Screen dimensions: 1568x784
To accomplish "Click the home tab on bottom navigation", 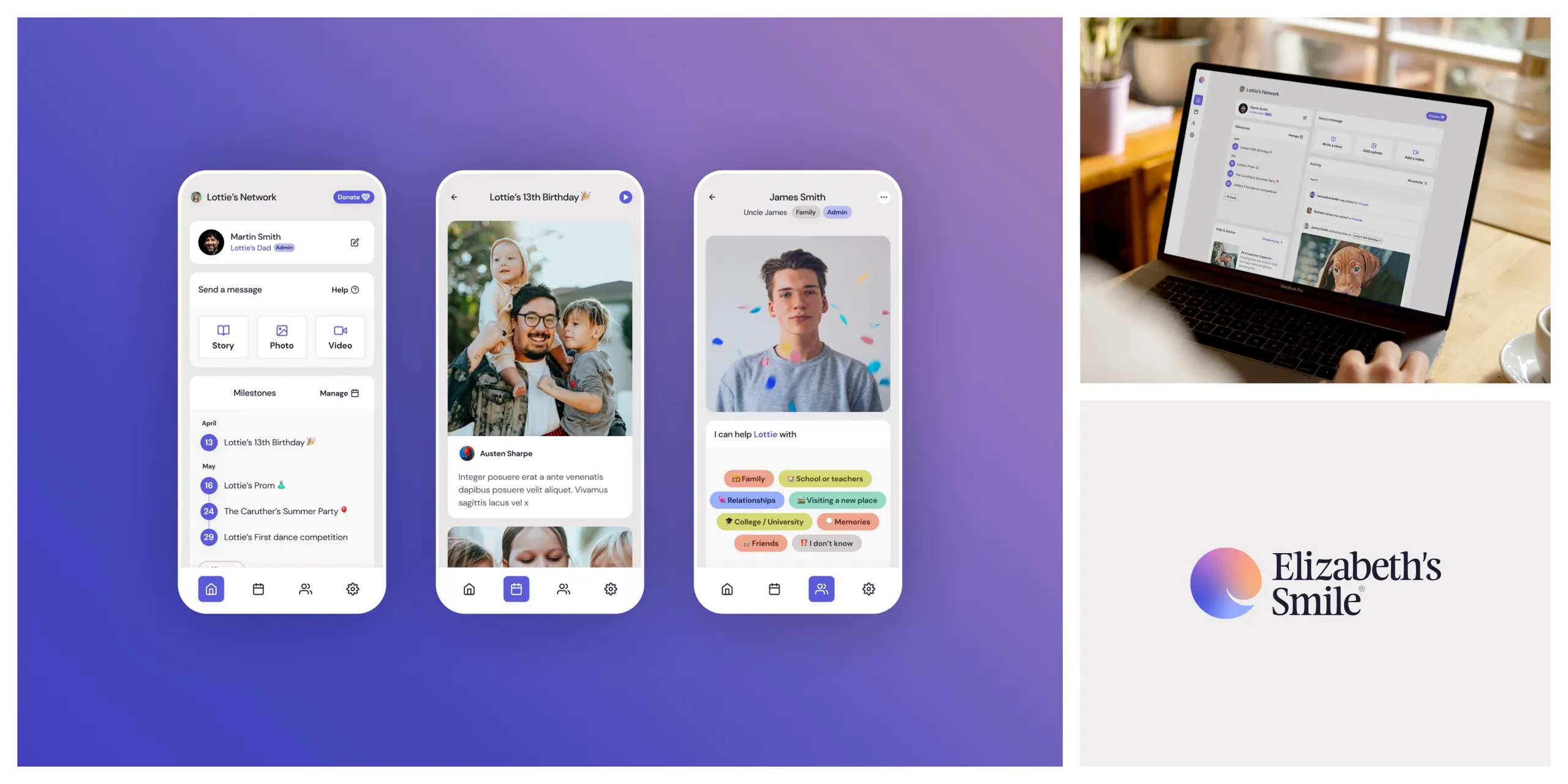I will point(211,588).
